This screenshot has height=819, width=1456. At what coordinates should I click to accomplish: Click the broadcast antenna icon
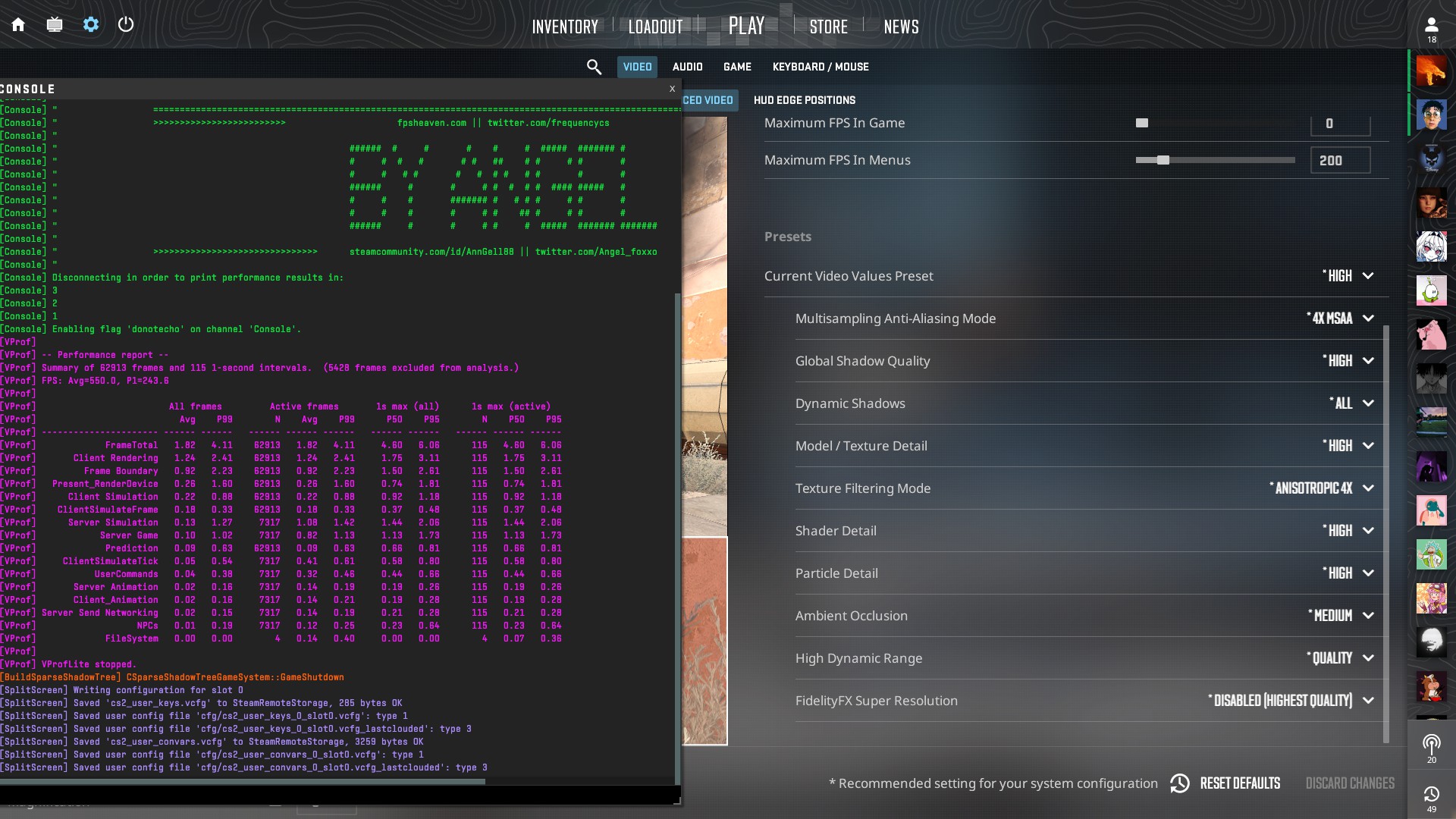[1431, 743]
